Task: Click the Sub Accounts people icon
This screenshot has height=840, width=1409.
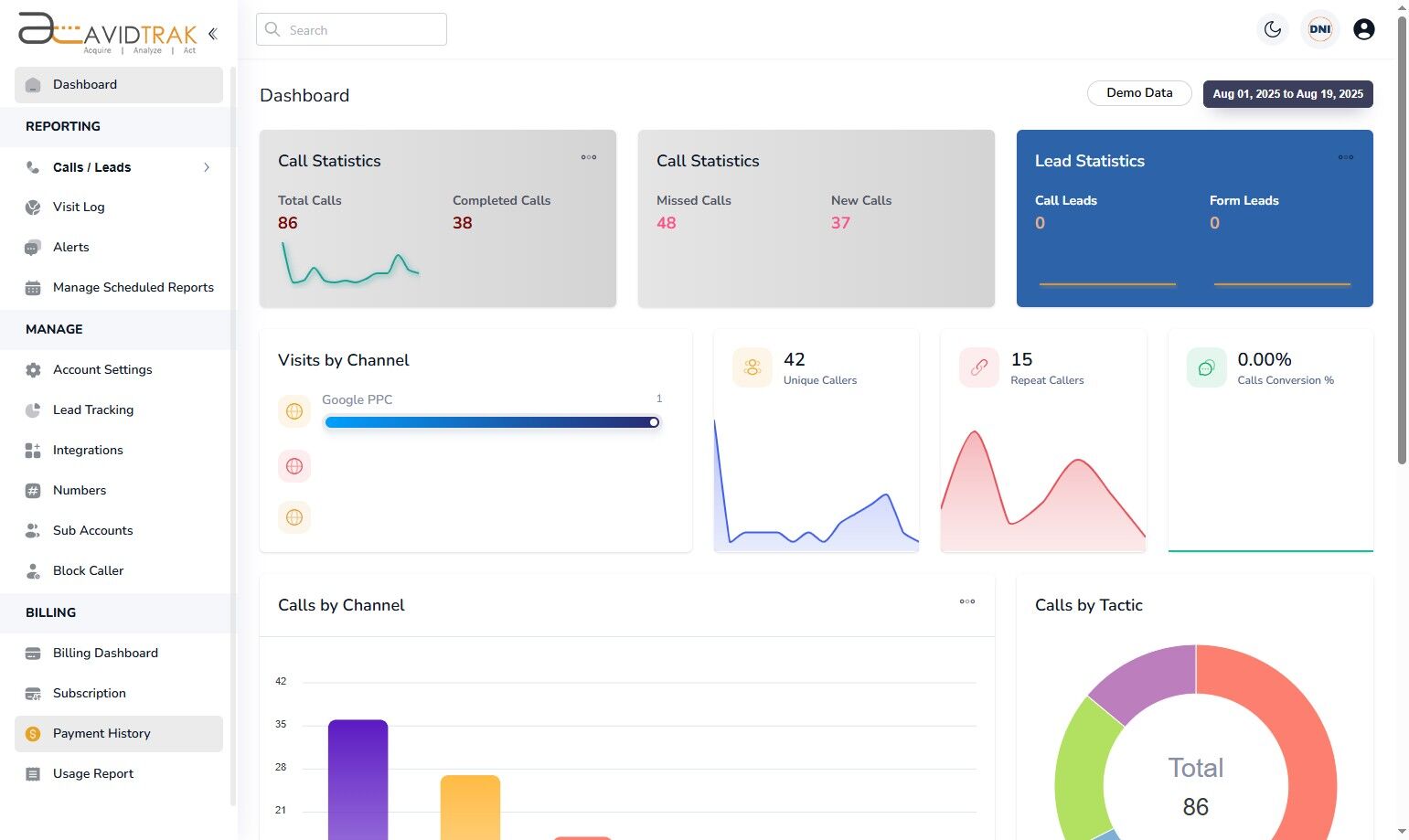Action: 33,531
